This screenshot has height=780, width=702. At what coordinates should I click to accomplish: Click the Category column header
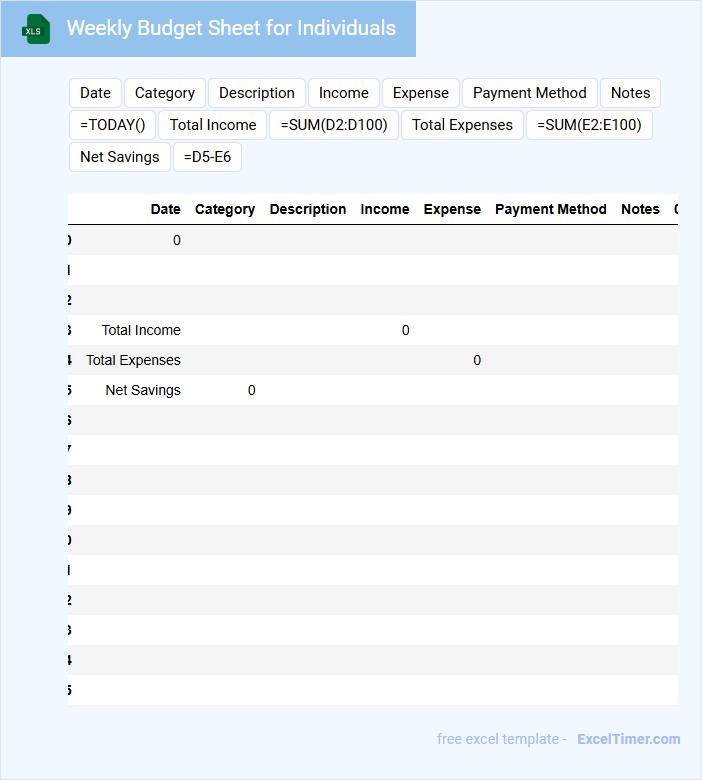[x=225, y=209]
